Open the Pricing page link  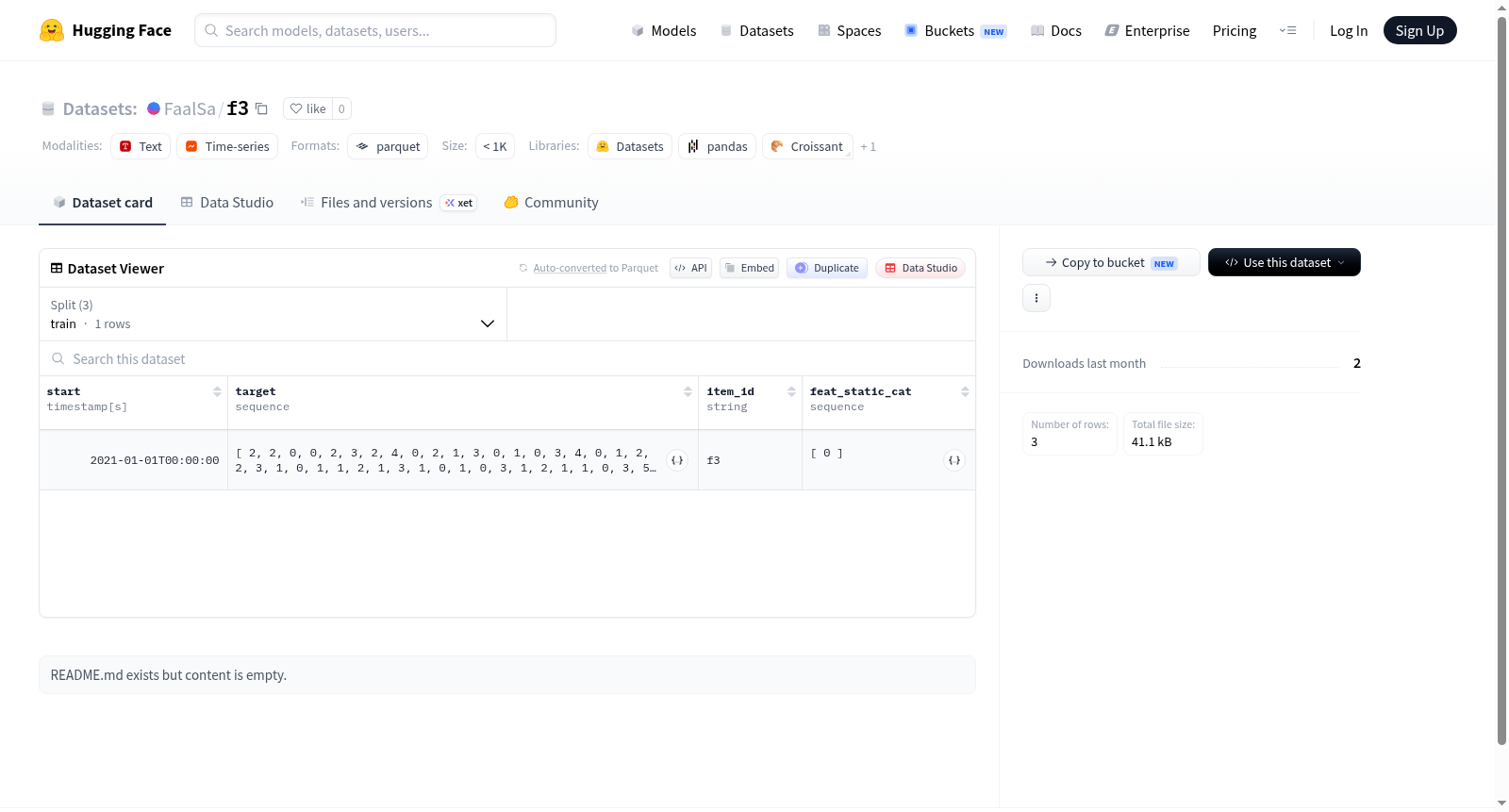tap(1235, 30)
